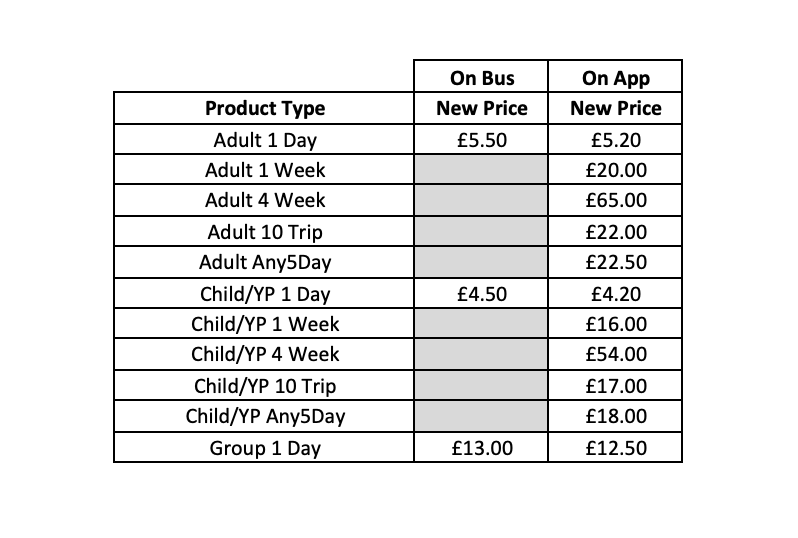The width and height of the screenshot is (798, 538).
Task: Click the Child/YP 10 Trip label
Action: (265, 386)
